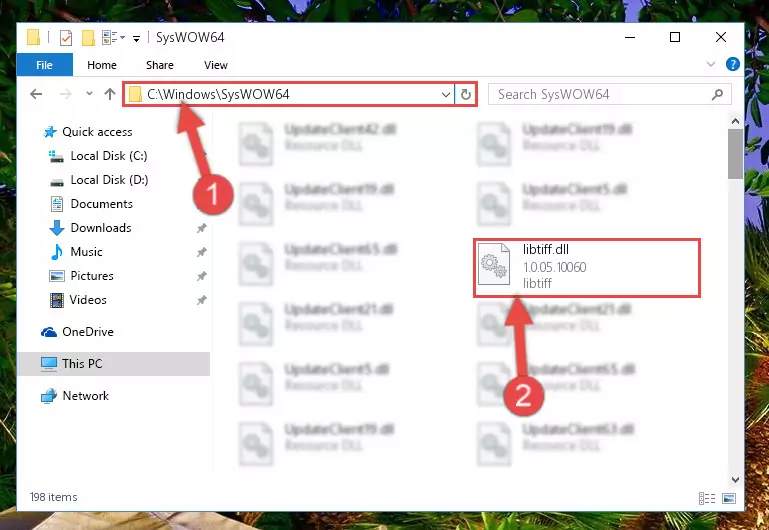Viewport: 769px width, 530px height.
Task: Go up one folder level
Action: 110,94
